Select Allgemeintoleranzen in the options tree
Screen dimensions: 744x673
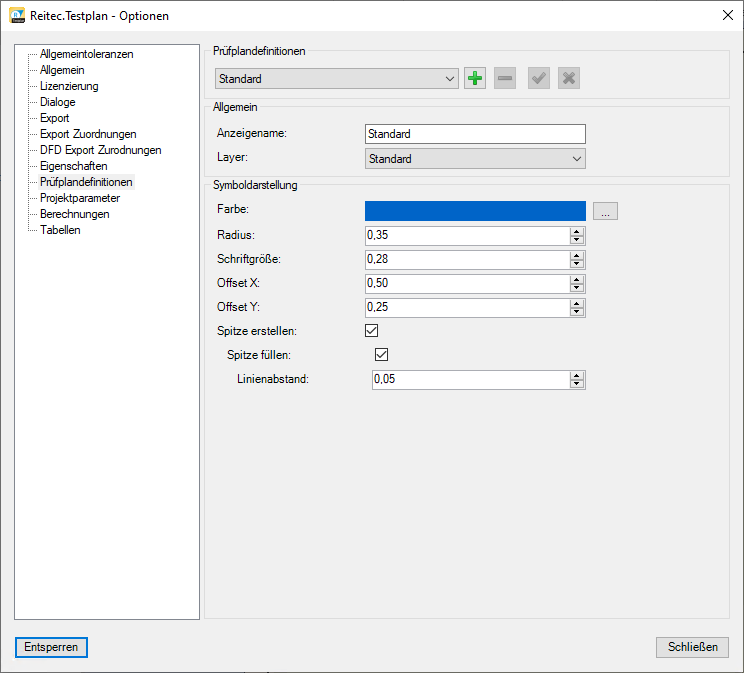(86, 54)
